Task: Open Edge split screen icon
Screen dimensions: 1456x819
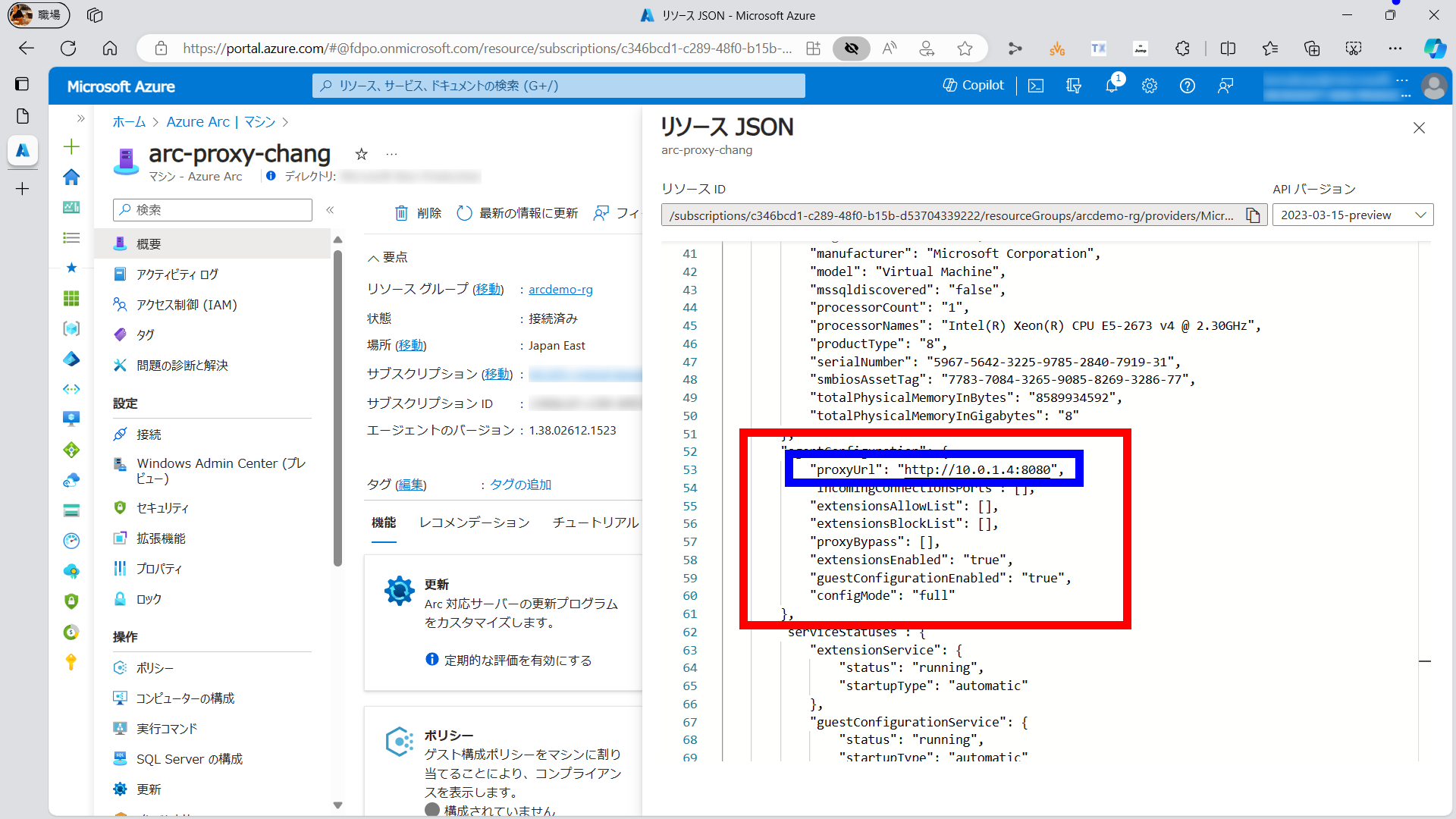Action: coord(1228,49)
